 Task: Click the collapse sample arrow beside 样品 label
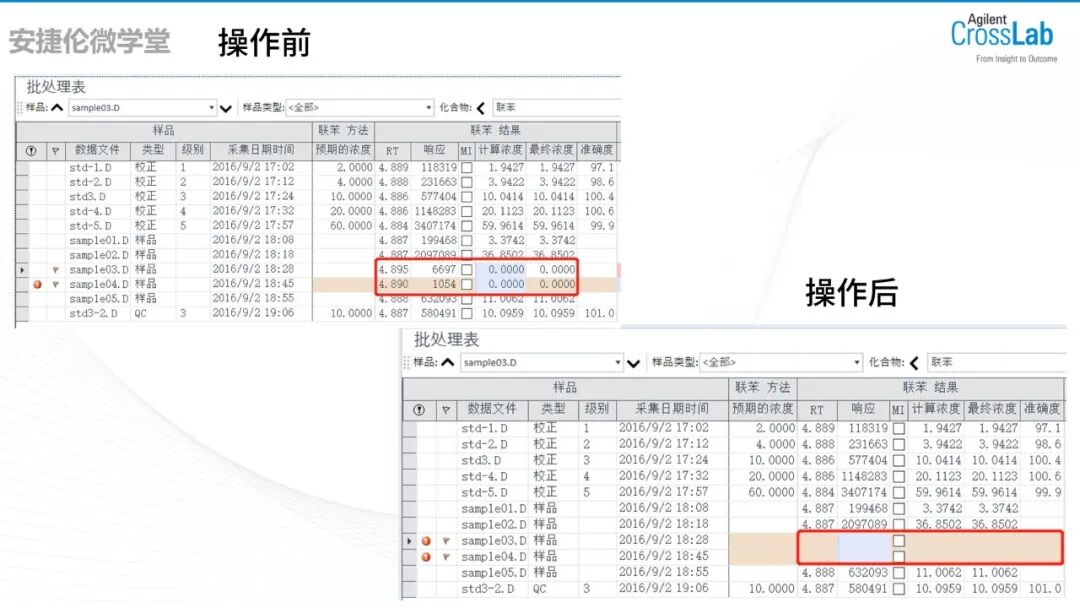pyautogui.click(x=56, y=107)
